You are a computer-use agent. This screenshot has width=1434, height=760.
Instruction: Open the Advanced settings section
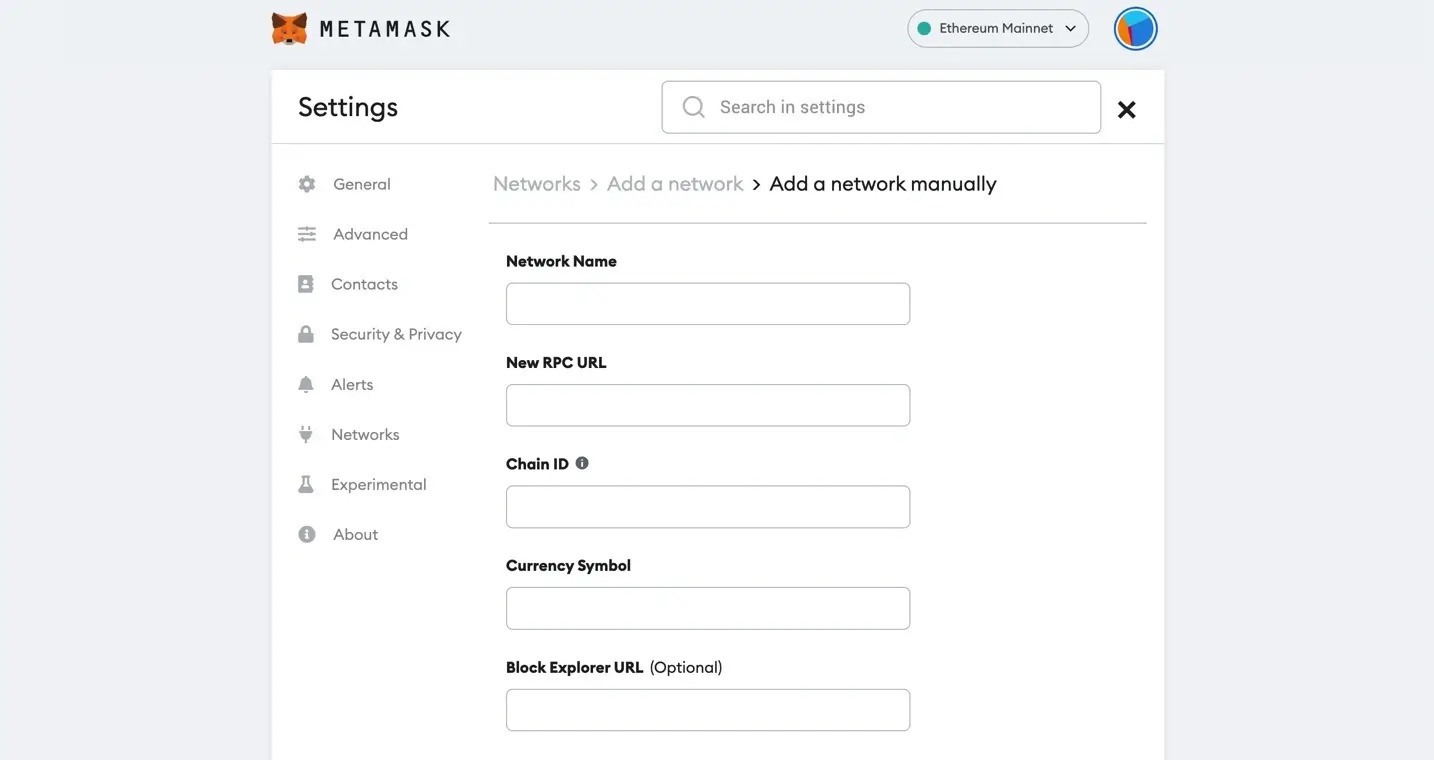point(370,234)
